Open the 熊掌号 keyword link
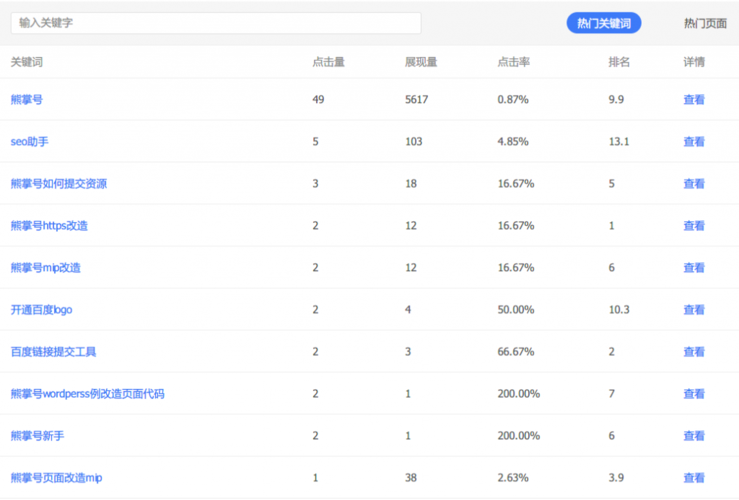 [x=27, y=99]
